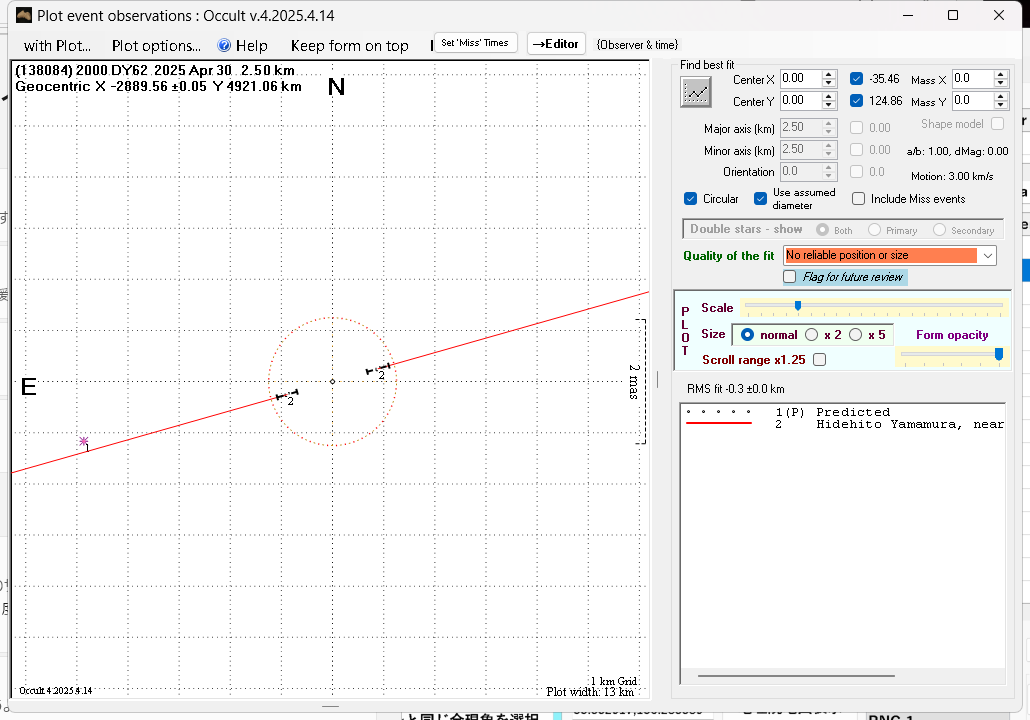Screen dimensions: 1030x720
Task: Open the Quality of the fit dropdown
Action: [x=988, y=256]
